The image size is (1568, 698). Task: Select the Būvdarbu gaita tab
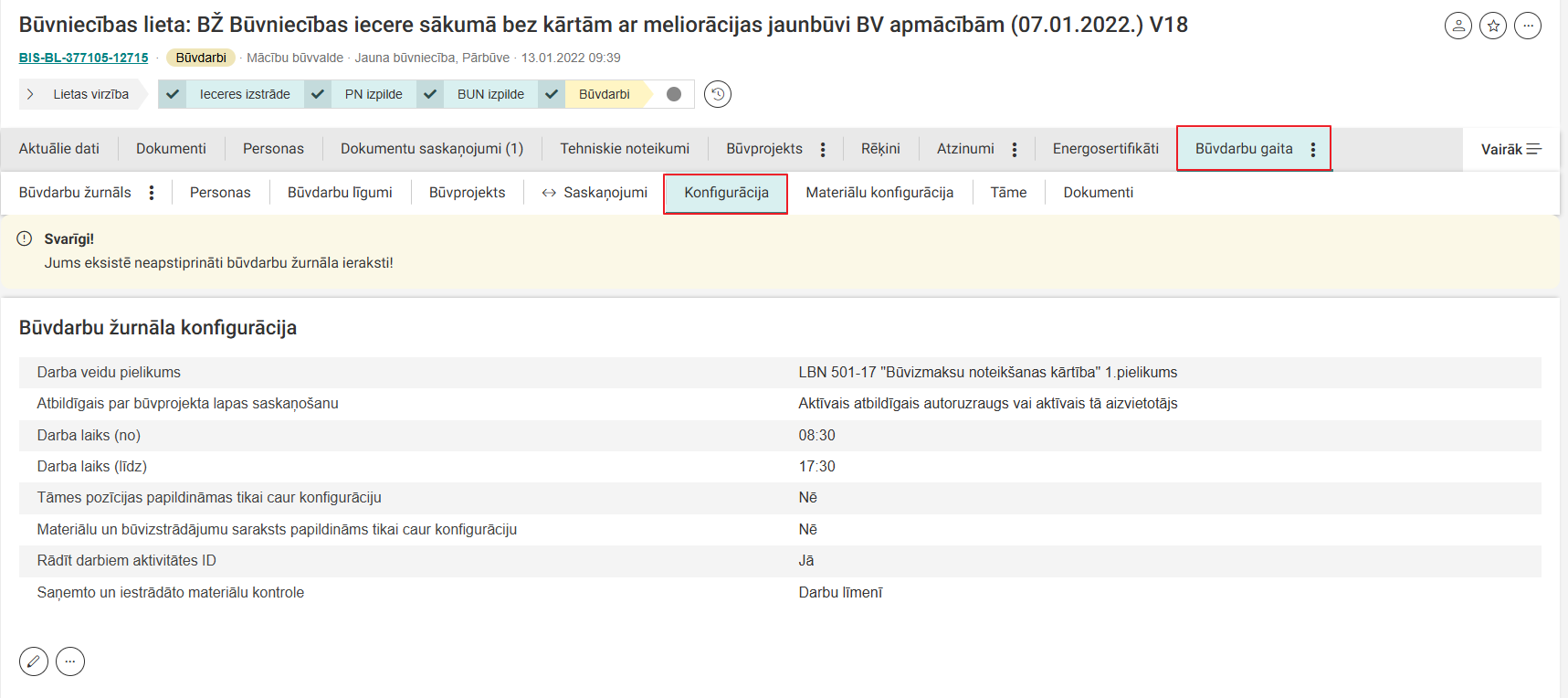pyautogui.click(x=1244, y=149)
